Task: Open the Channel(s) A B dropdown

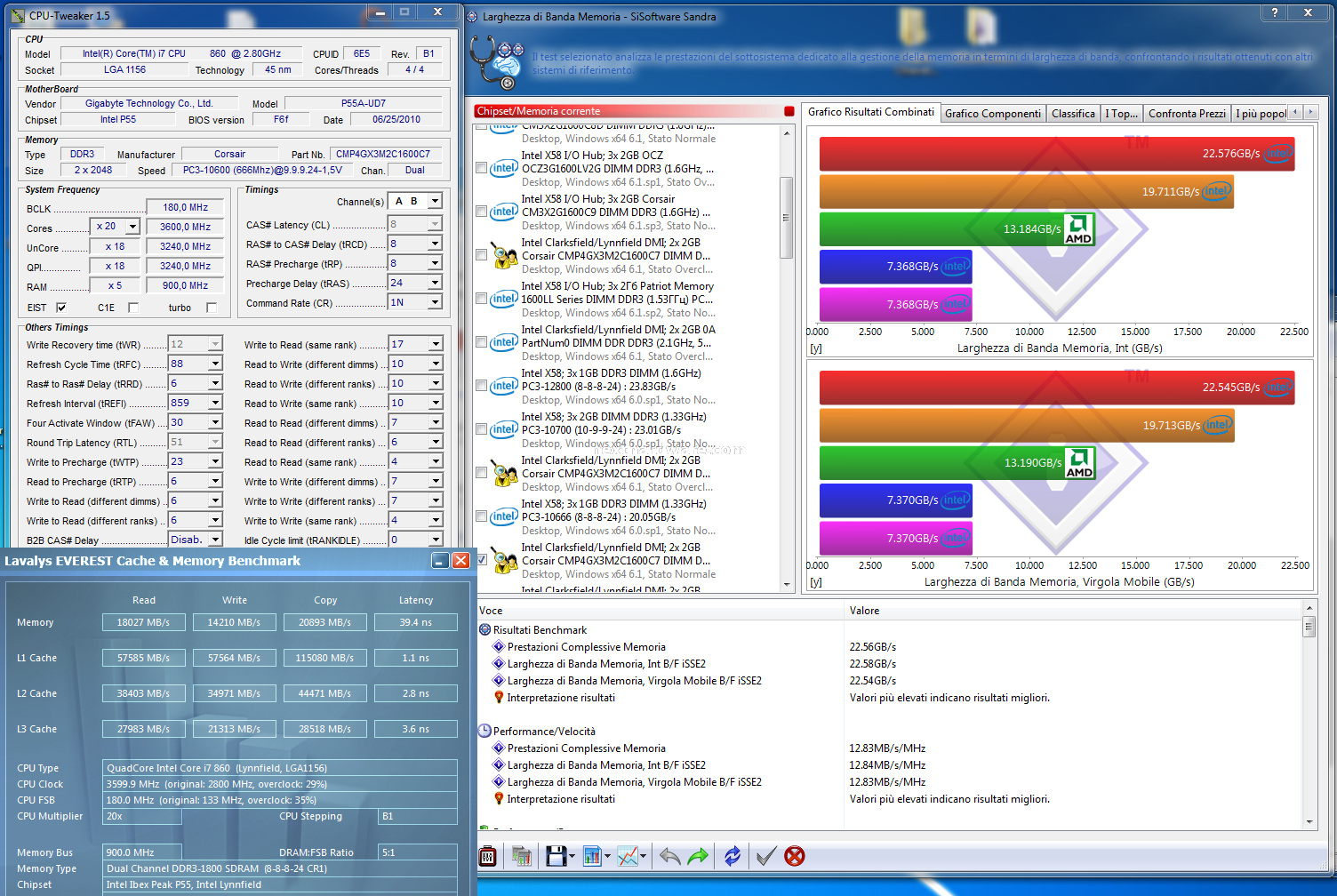Action: pyautogui.click(x=436, y=201)
